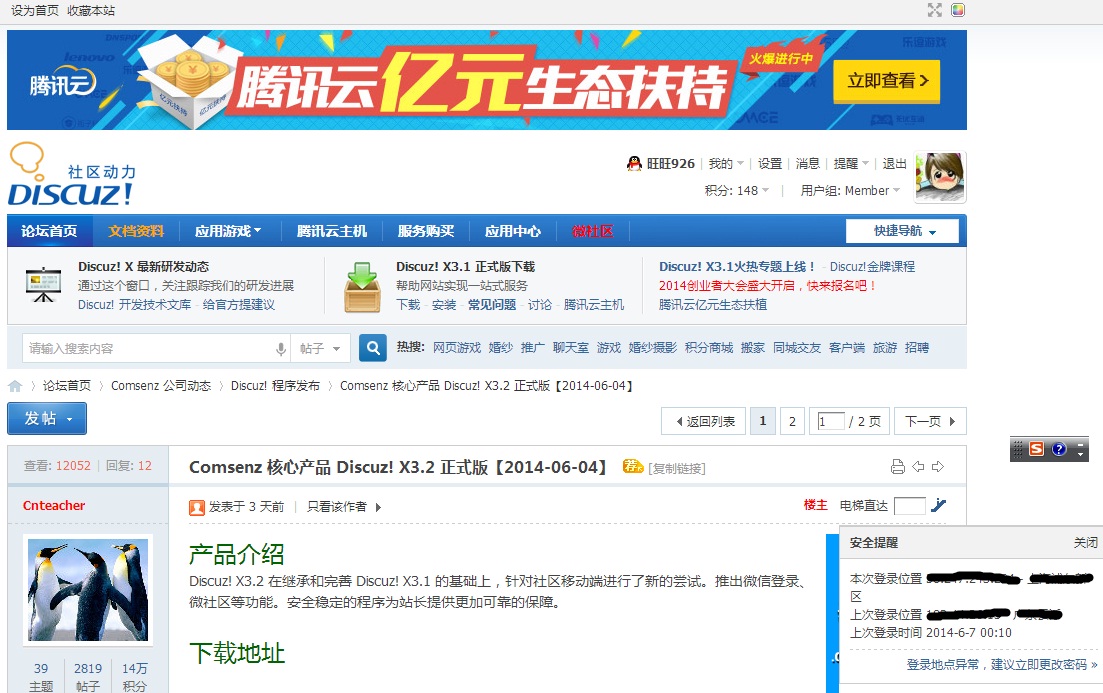Open the 设置 settings link
This screenshot has width=1103, height=693.
click(x=770, y=164)
